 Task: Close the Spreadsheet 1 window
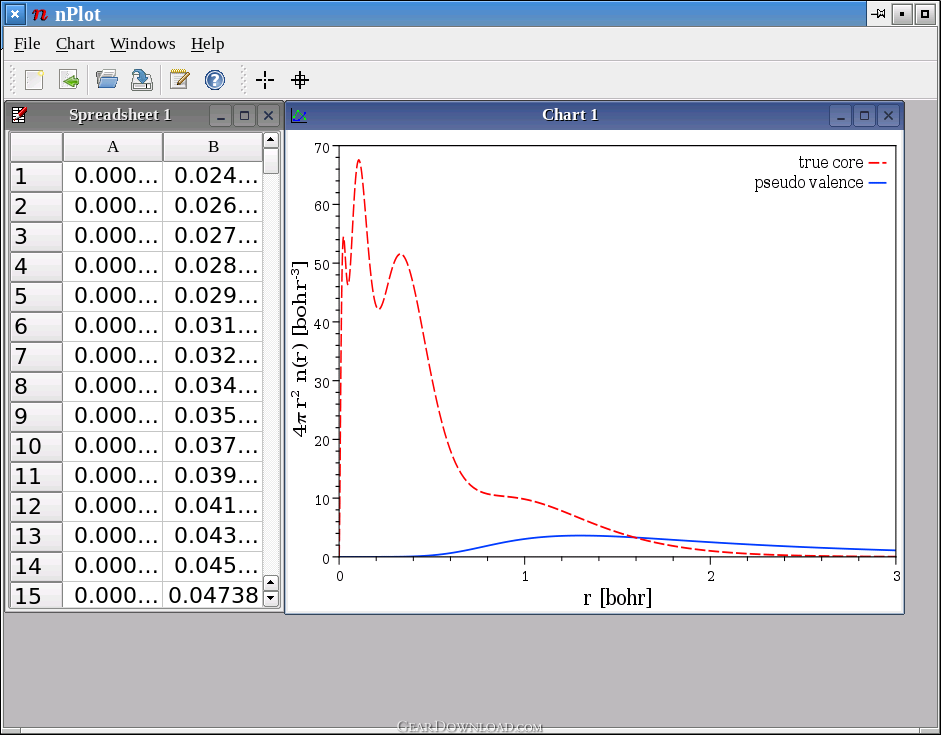pos(268,115)
